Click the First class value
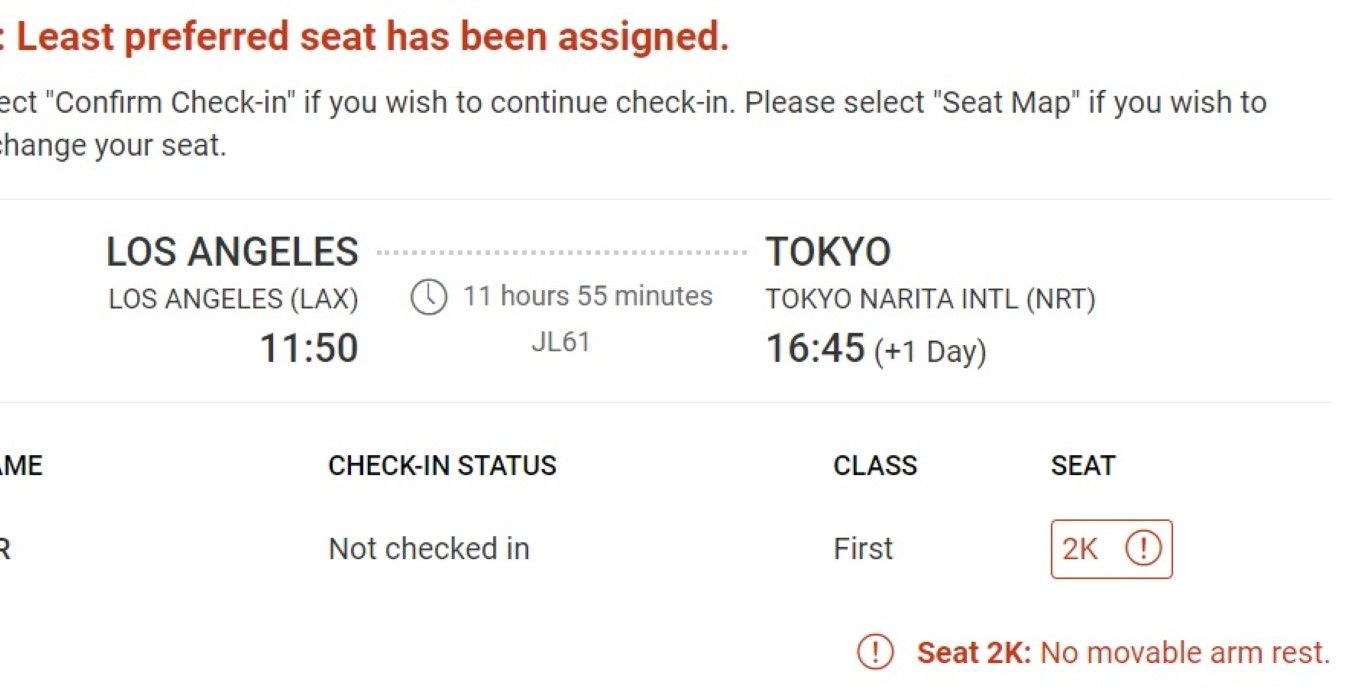The image size is (1366, 691). 863,548
